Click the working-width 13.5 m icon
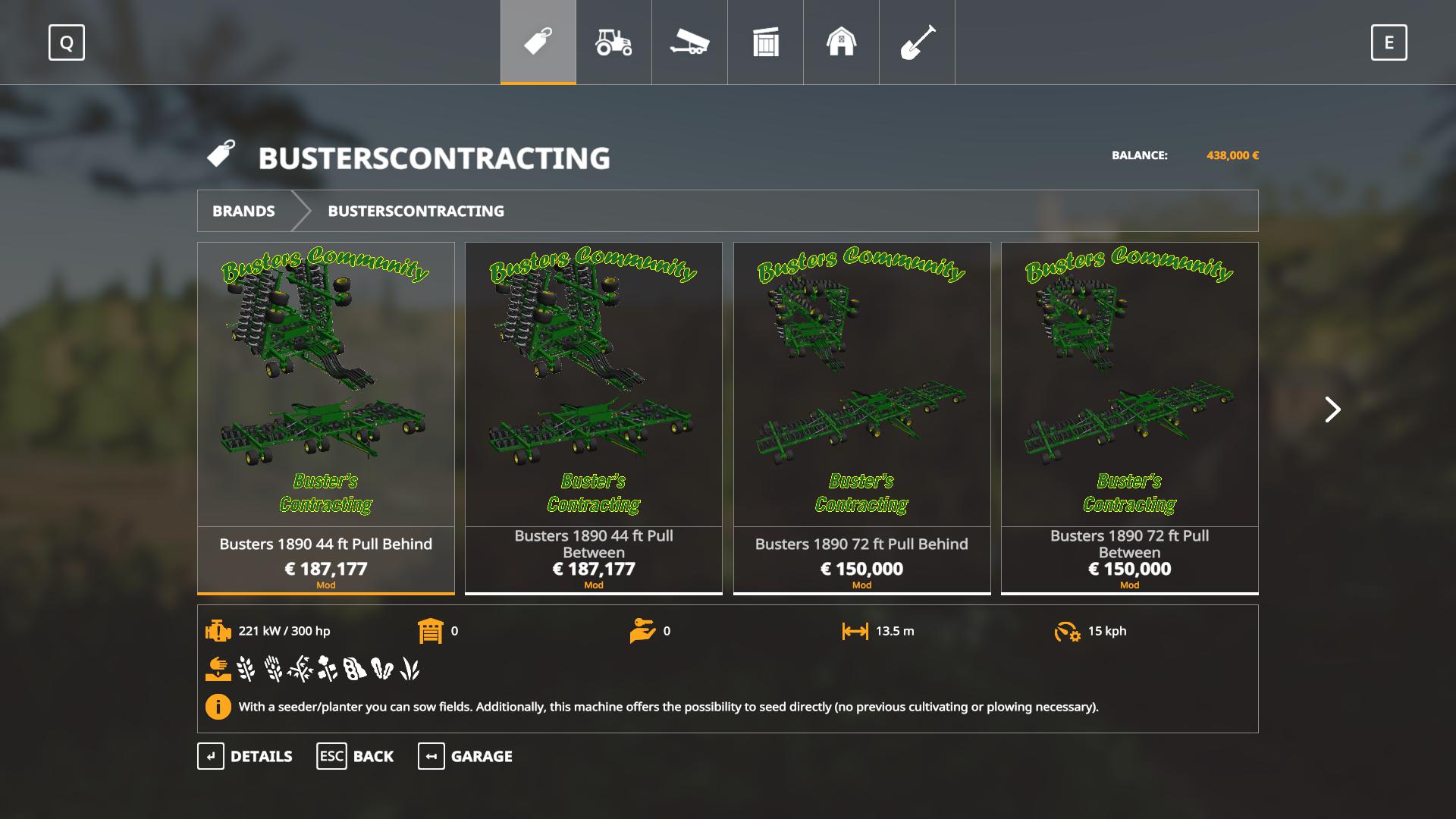Screen dimensions: 1456x819 855,631
